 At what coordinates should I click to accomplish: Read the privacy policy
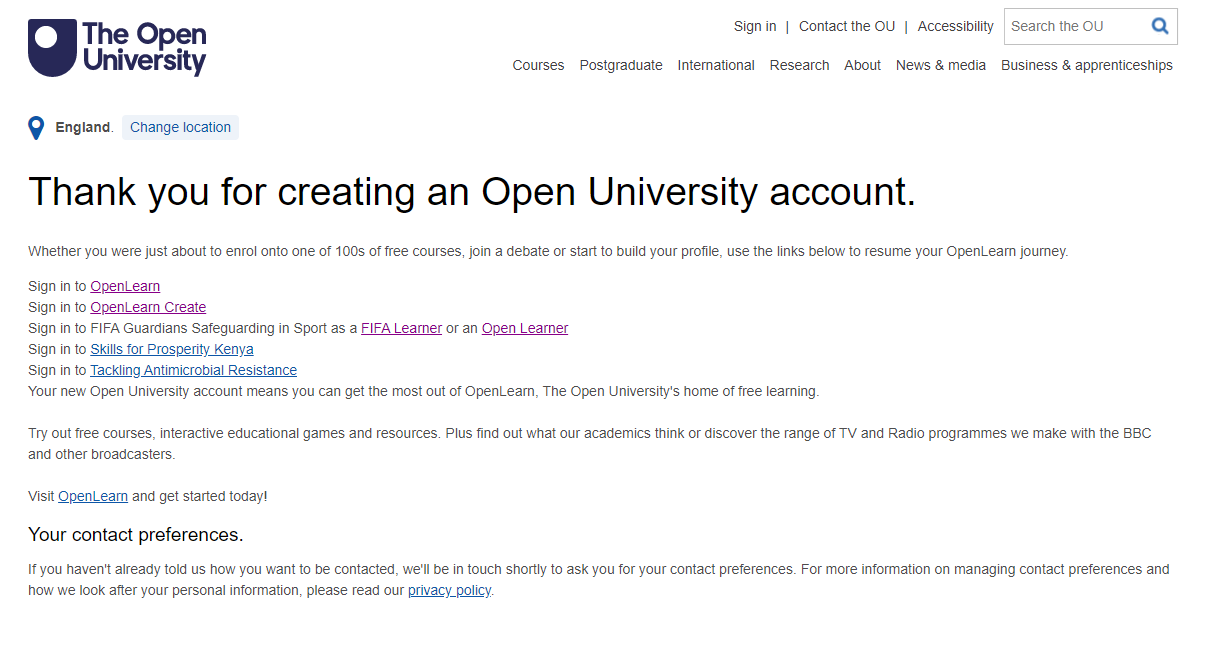449,590
